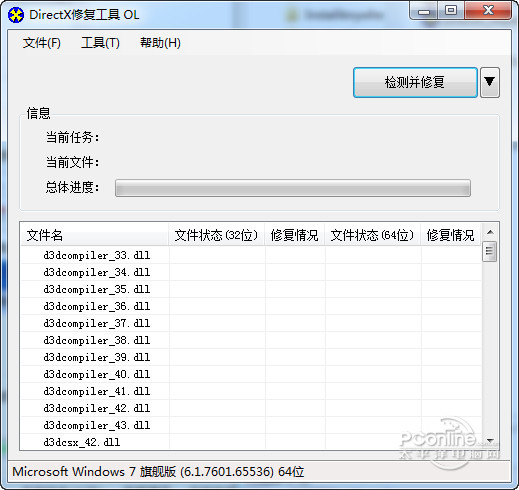Click the 文件状态(64位) column header
Screen dimensions: 519x490
(x=372, y=235)
